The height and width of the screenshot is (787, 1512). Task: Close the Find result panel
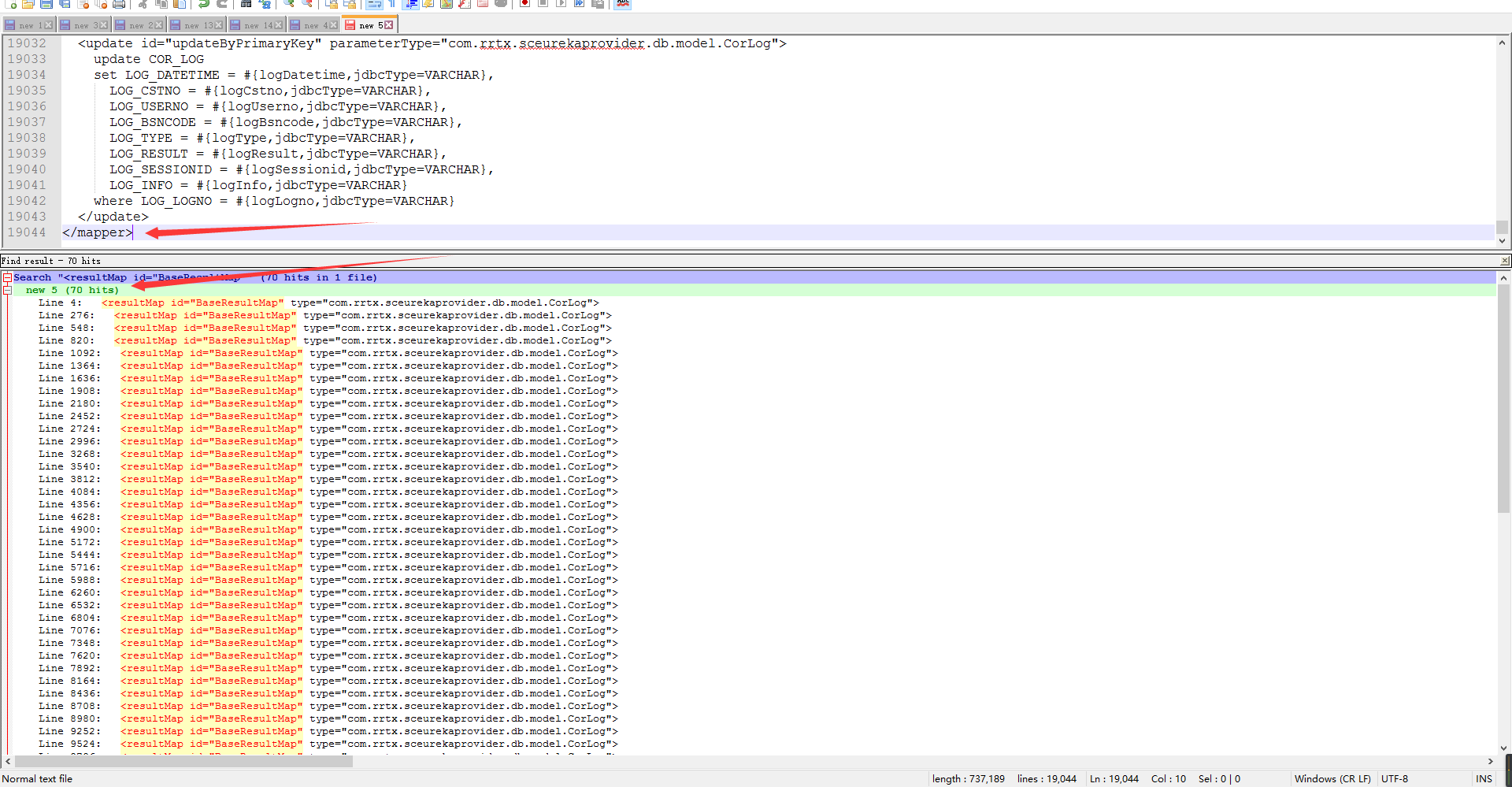click(1504, 261)
